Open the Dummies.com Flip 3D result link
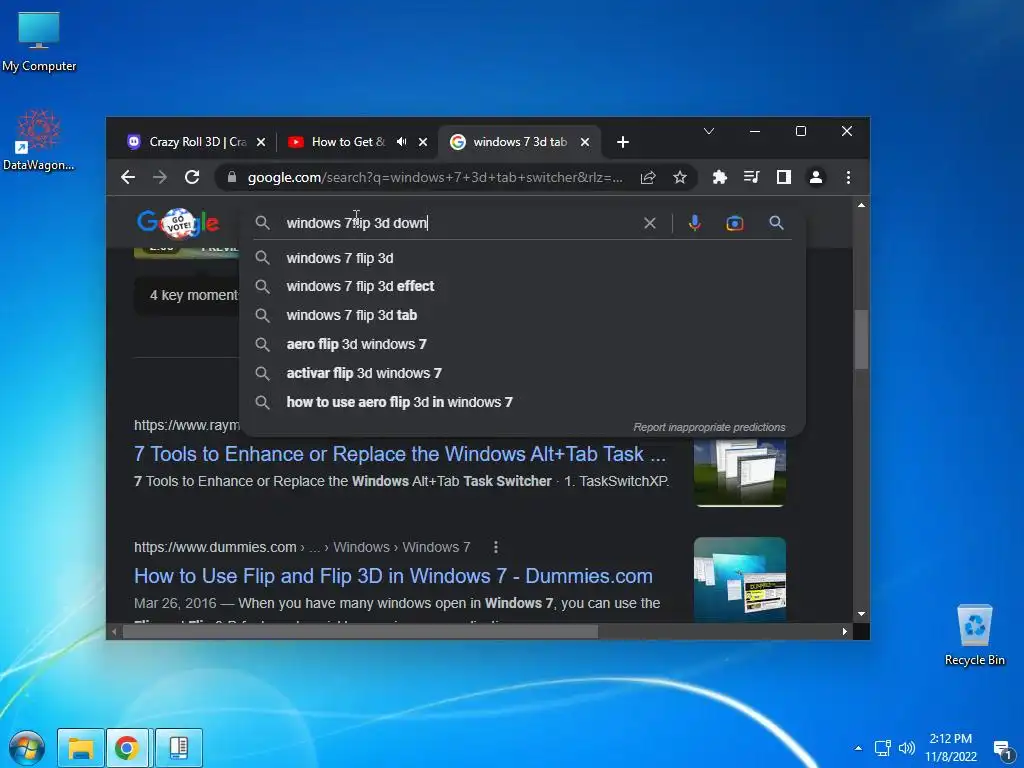Screen dimensions: 1024x768 coord(393,576)
